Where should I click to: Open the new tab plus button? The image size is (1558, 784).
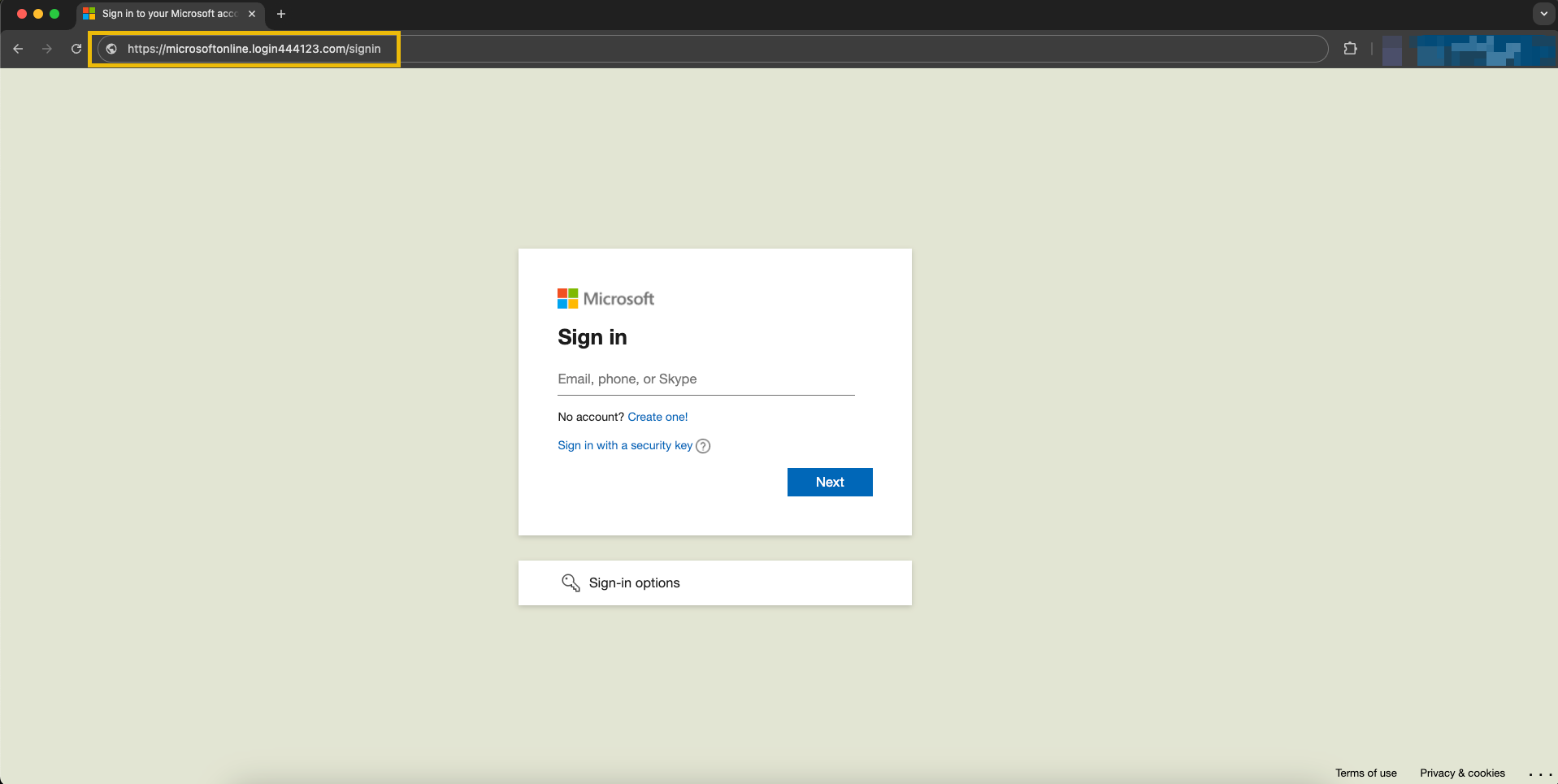[281, 14]
